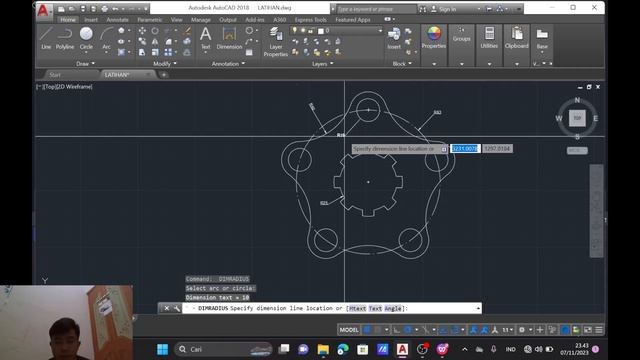Open the layer selection dropdown
This screenshot has height=360, width=640.
[380, 31]
